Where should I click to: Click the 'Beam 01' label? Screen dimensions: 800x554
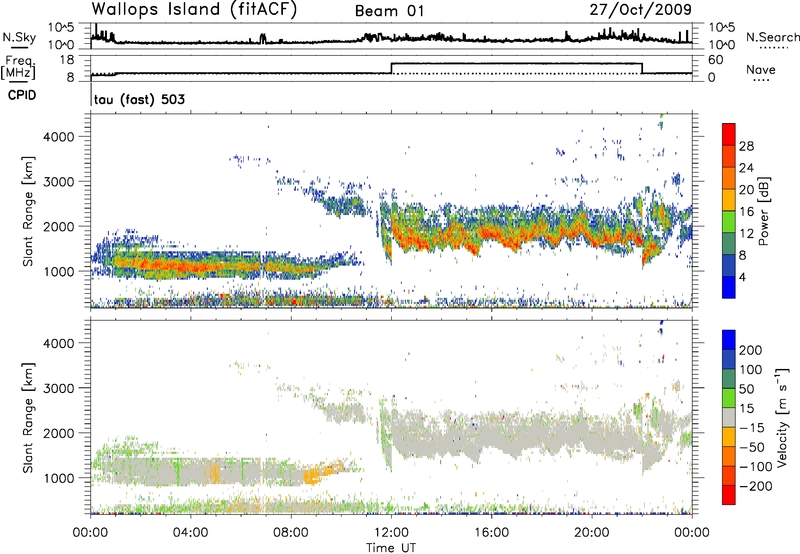coord(389,11)
